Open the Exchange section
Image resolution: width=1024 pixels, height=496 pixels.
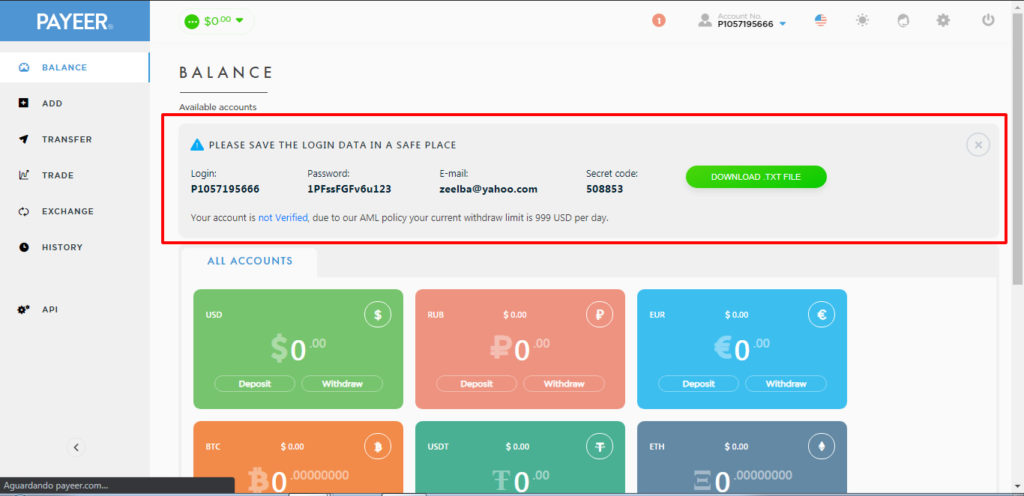click(x=74, y=211)
